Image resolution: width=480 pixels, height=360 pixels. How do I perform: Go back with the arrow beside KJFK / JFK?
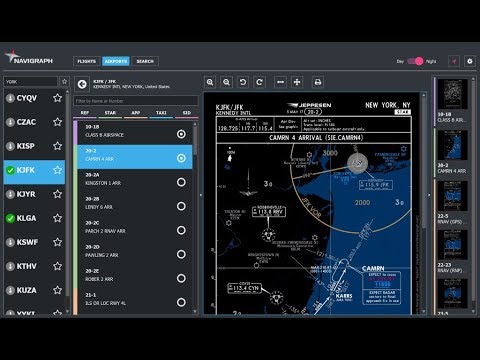click(82, 85)
